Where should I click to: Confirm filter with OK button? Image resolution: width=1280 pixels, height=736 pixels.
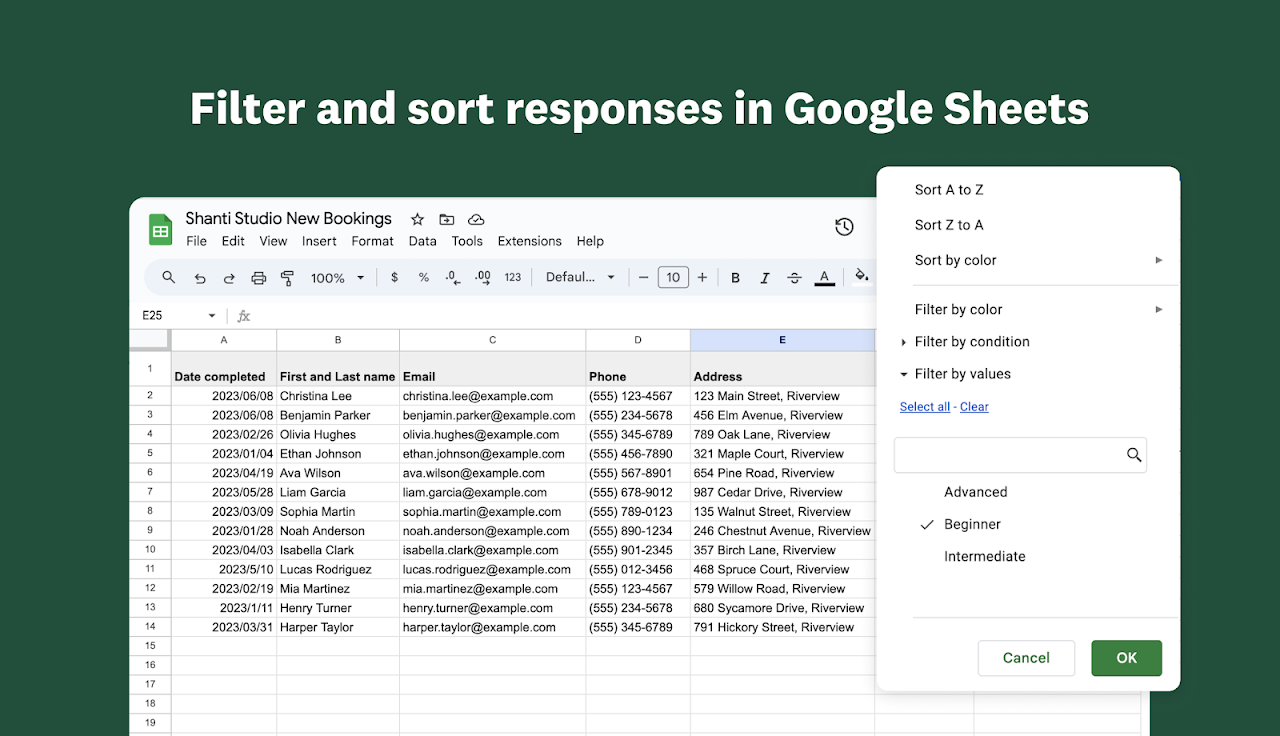pos(1127,658)
